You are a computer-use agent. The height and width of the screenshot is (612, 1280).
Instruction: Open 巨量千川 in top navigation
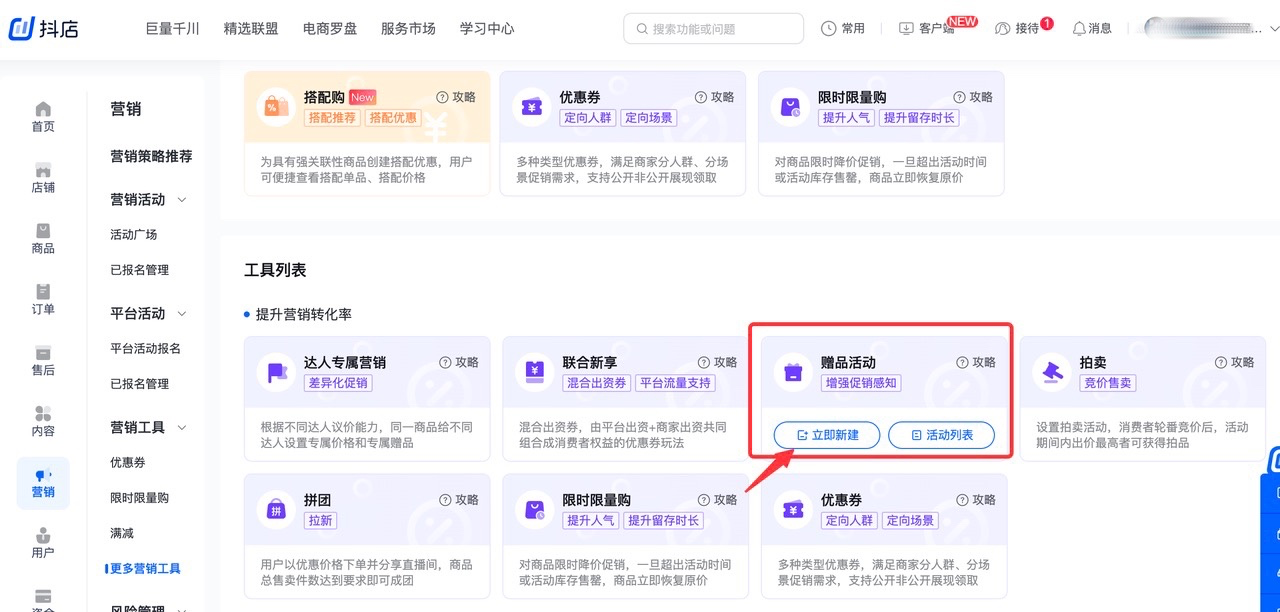pyautogui.click(x=172, y=29)
